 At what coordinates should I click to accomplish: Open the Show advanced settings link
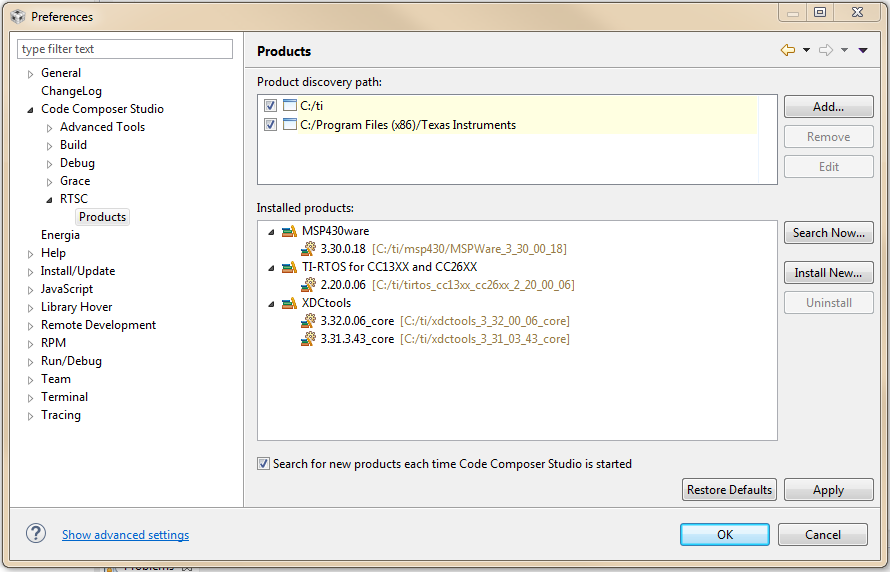tap(125, 535)
